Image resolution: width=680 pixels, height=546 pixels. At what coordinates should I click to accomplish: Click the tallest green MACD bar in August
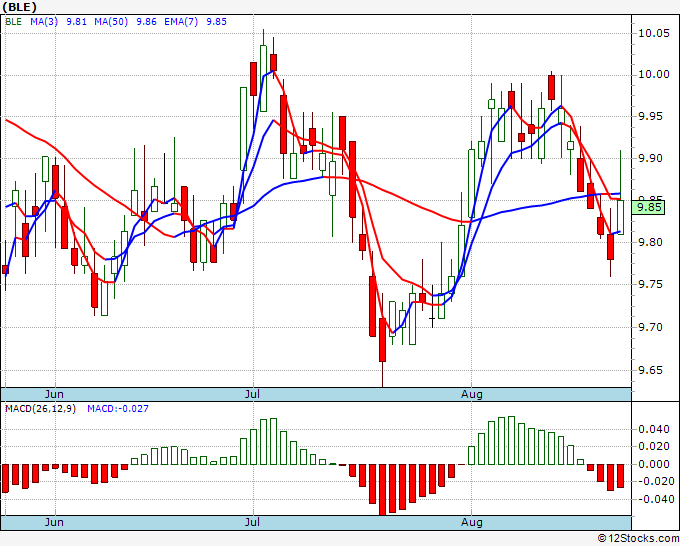tap(511, 441)
